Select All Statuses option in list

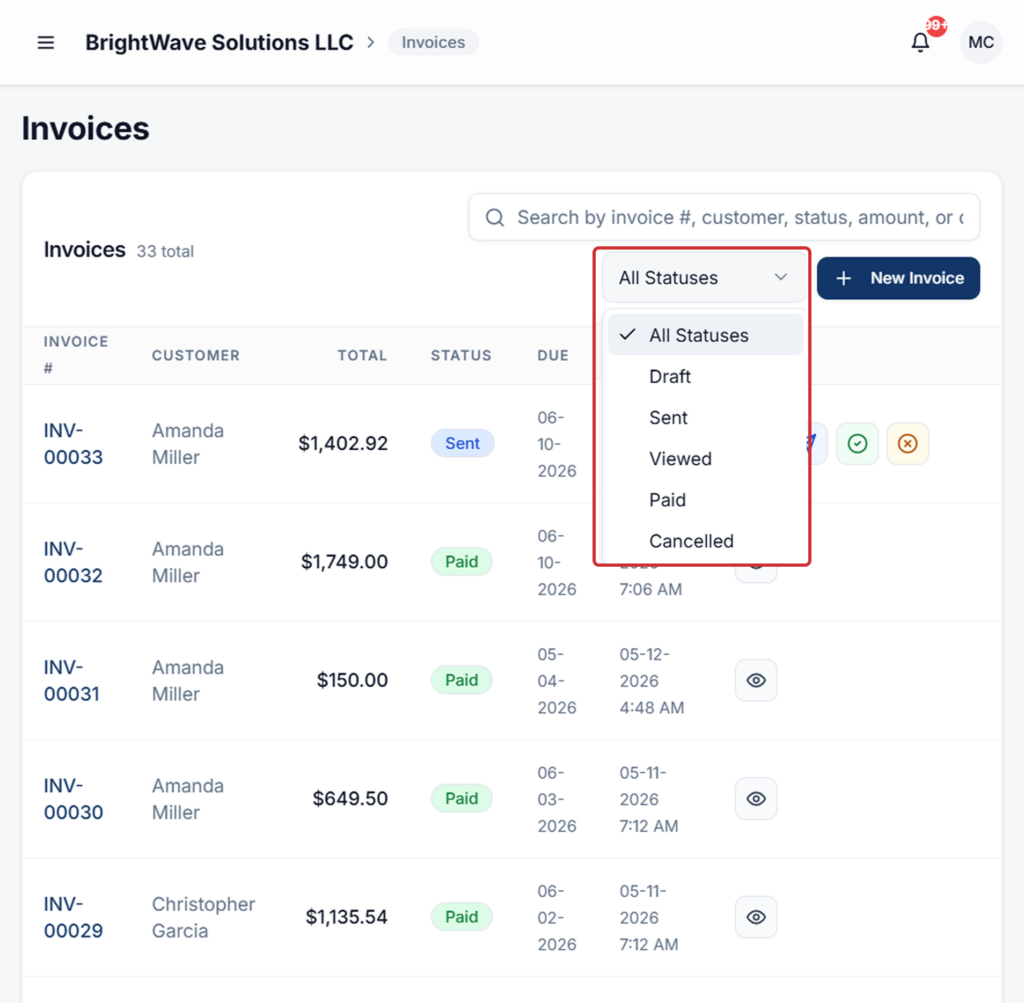click(x=705, y=335)
